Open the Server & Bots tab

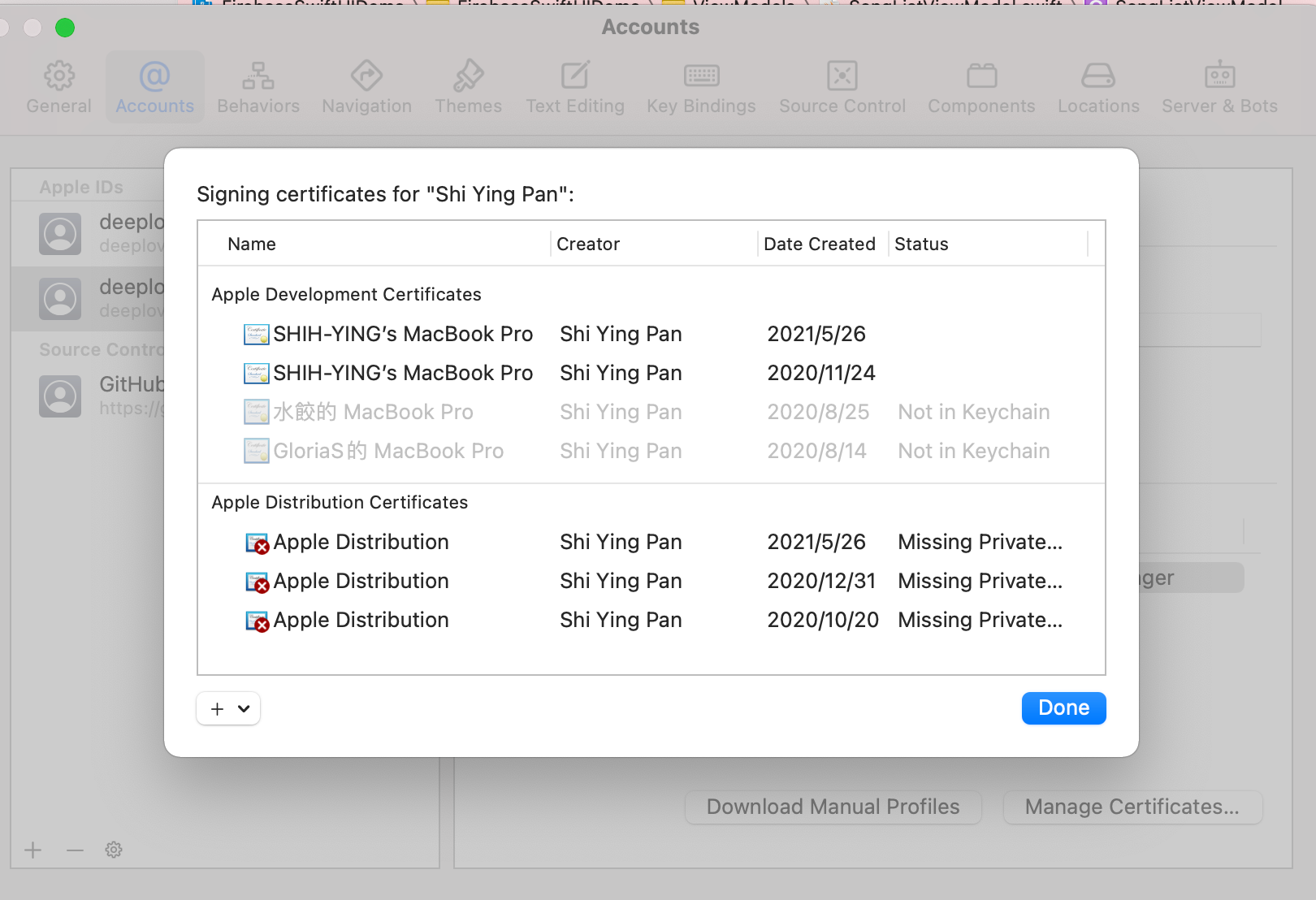point(1219,87)
